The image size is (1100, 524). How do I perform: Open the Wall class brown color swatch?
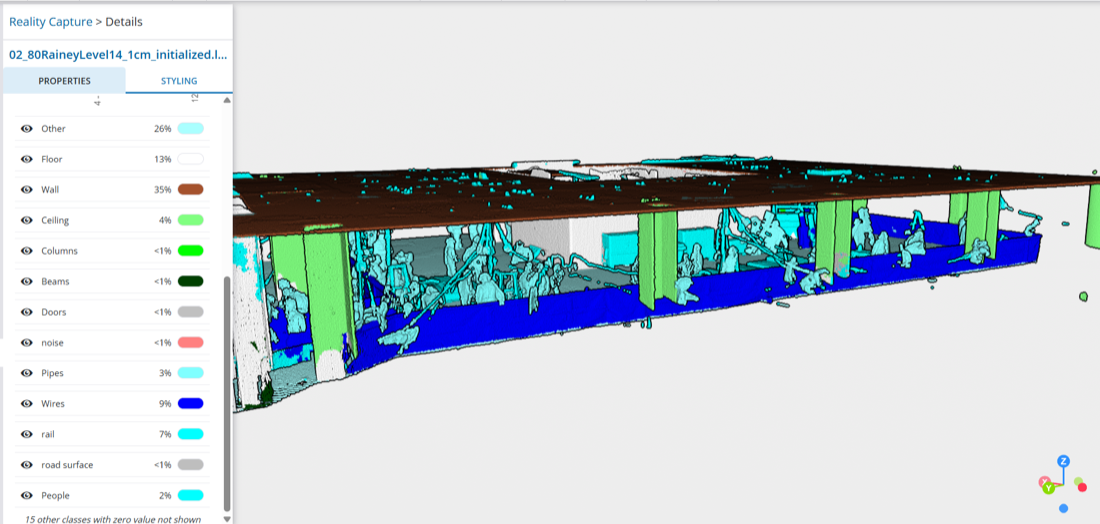(x=191, y=189)
